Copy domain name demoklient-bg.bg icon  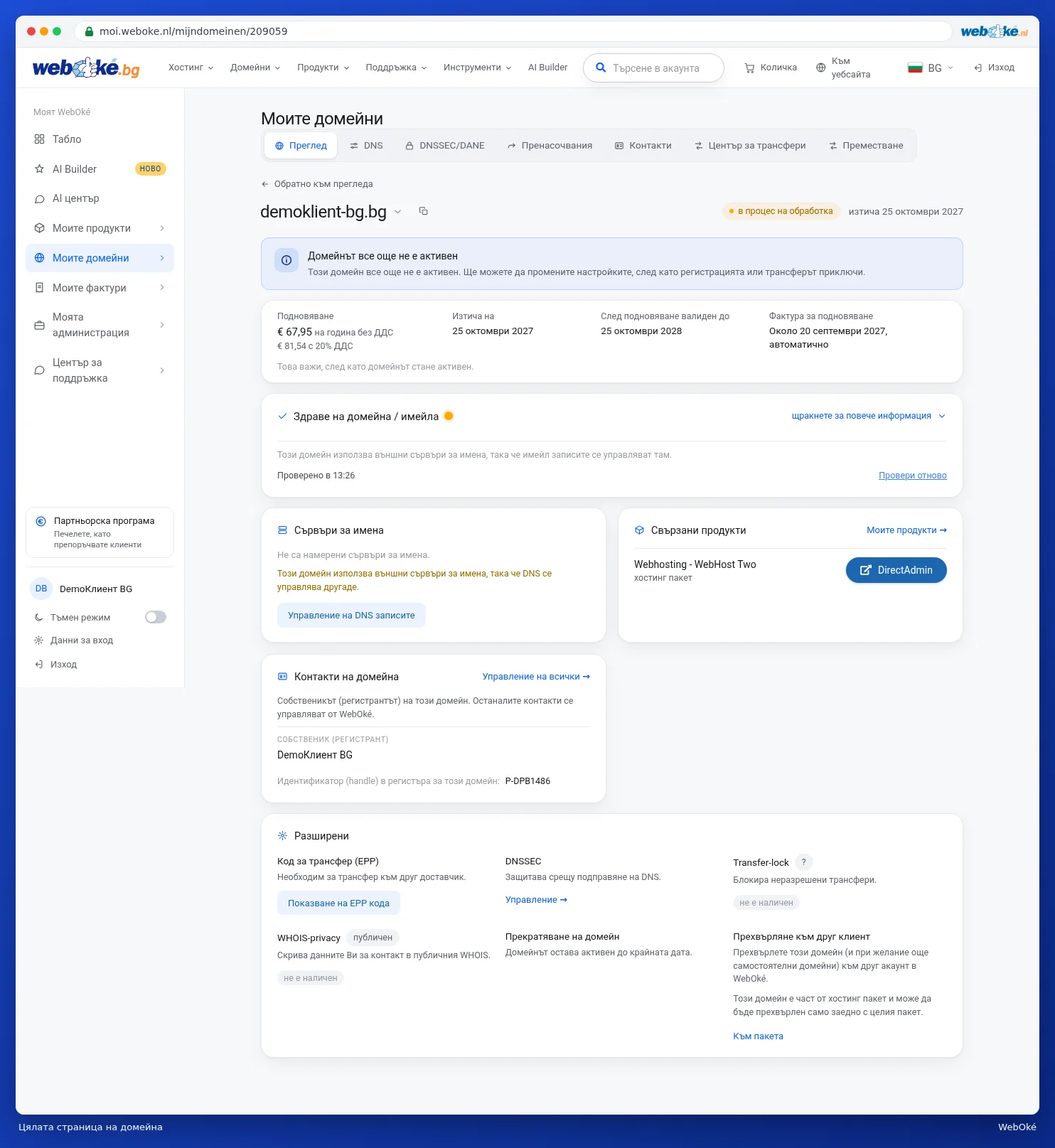(x=423, y=211)
